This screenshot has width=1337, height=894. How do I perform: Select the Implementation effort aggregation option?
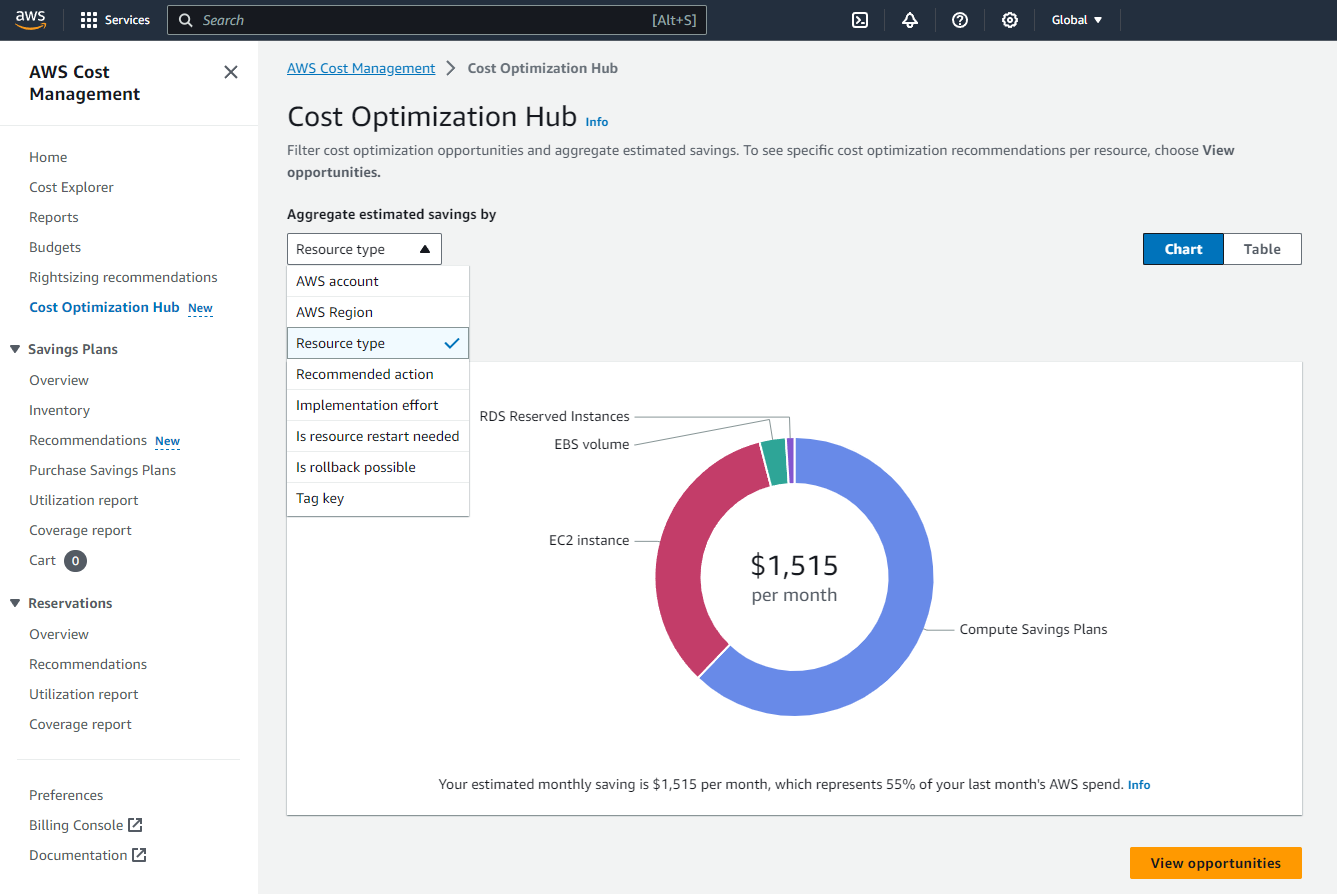[367, 405]
